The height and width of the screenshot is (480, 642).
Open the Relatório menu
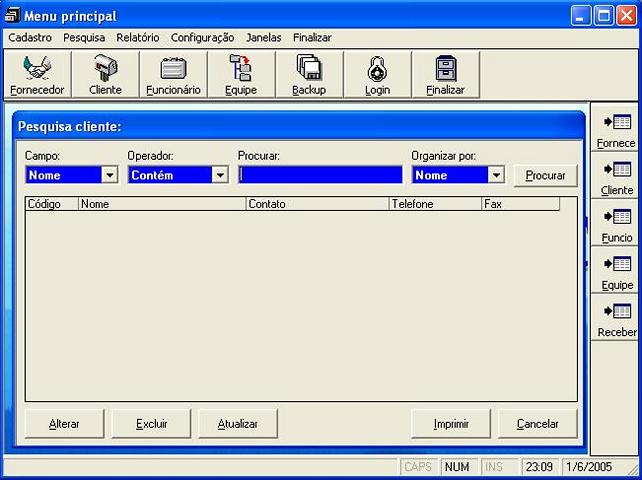(138, 38)
